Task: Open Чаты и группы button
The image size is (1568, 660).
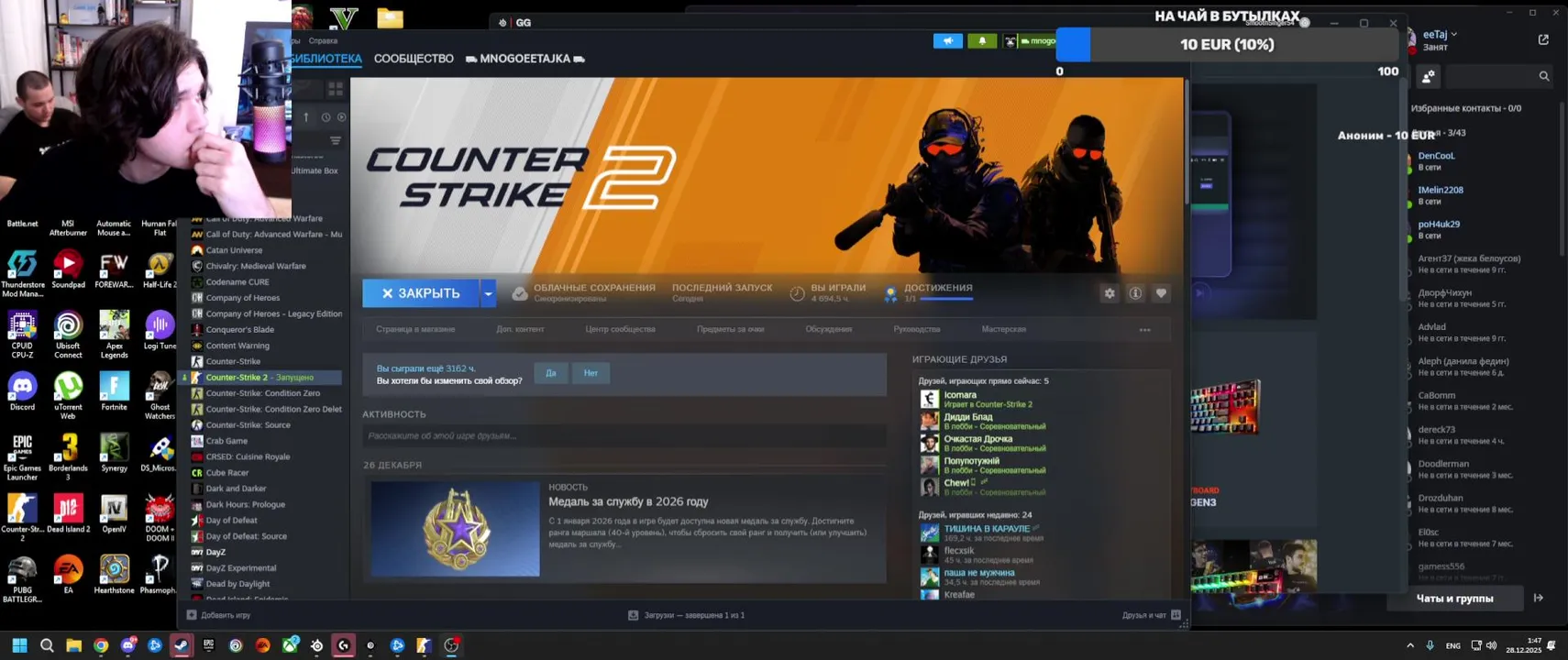Action: pyautogui.click(x=1454, y=599)
